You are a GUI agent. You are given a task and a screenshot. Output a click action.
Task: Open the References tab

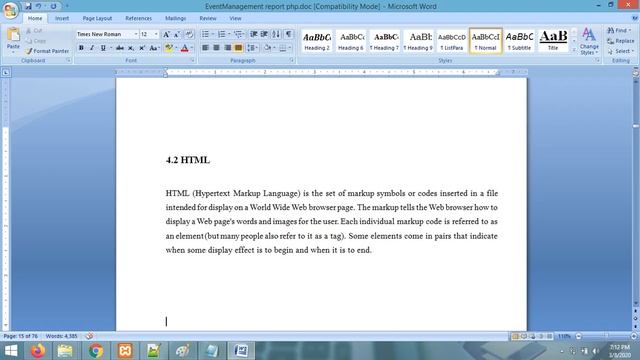click(138, 18)
